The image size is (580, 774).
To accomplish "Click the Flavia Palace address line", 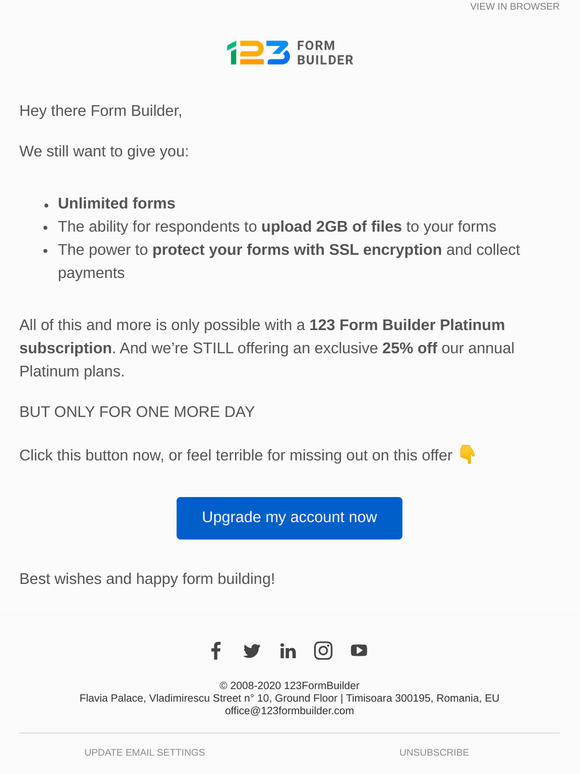I will click(289, 698).
